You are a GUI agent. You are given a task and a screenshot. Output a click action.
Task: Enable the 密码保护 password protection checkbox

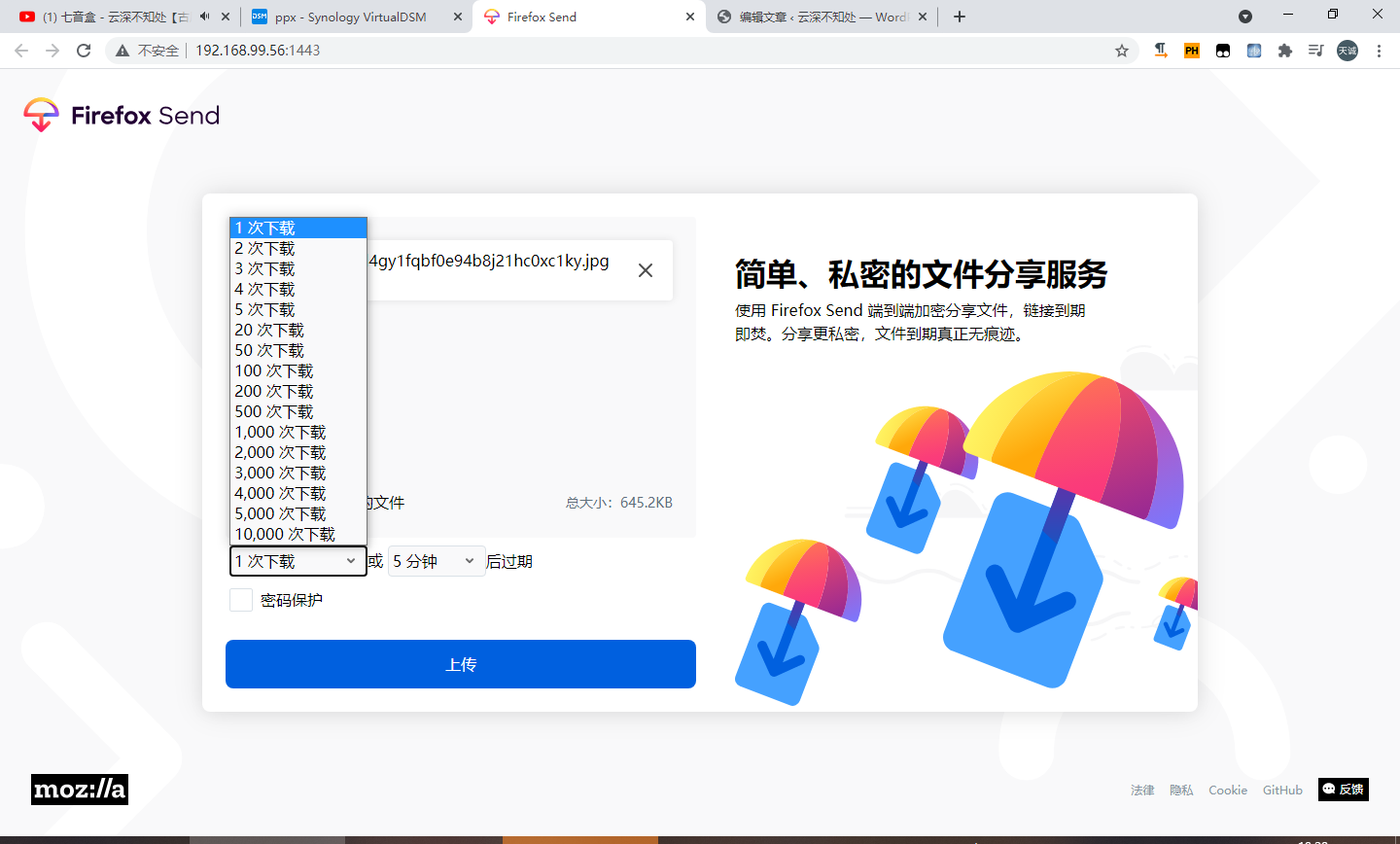click(241, 600)
